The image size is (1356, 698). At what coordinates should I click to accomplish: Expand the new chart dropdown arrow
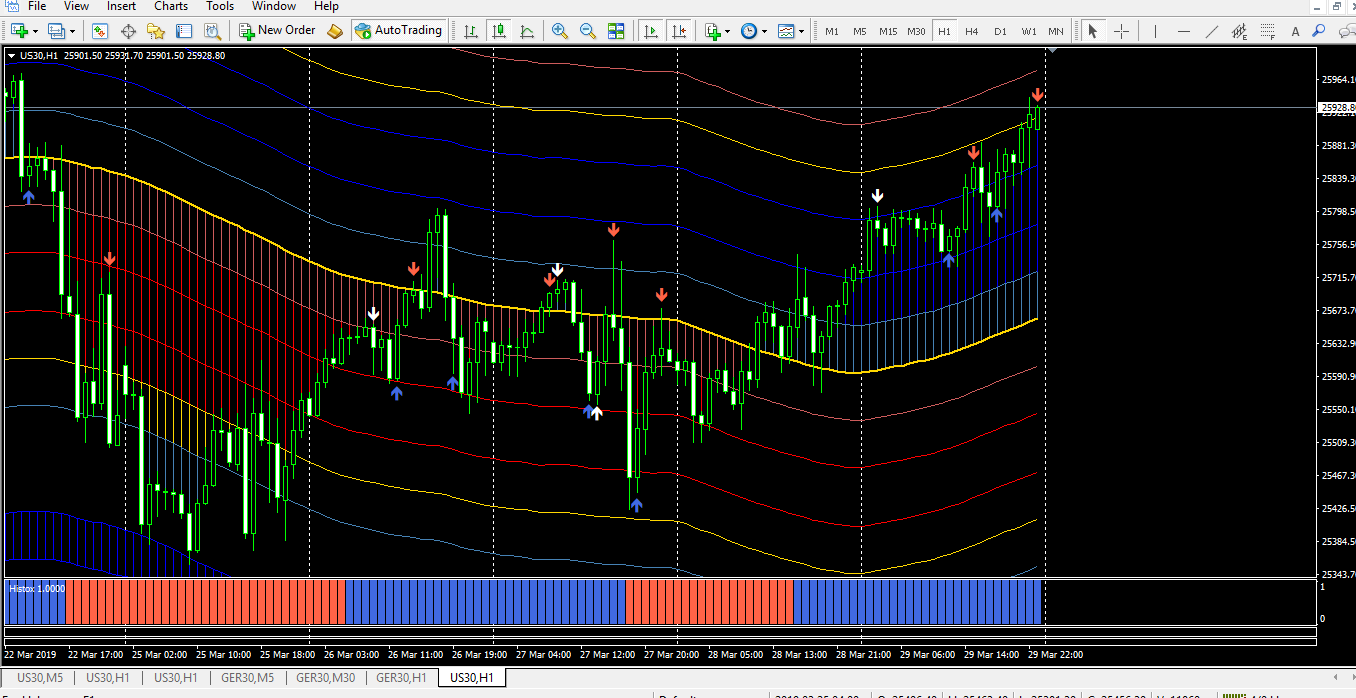pos(34,32)
